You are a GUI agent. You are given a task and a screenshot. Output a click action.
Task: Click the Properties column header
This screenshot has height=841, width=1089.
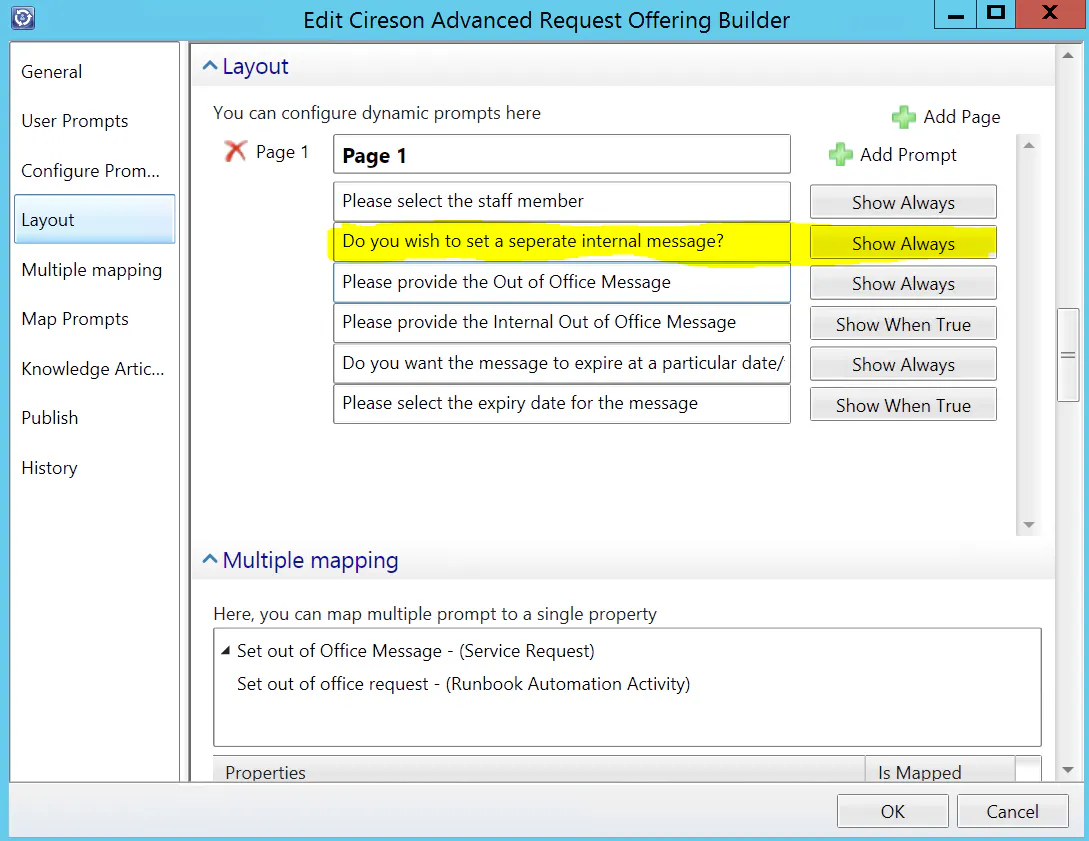click(x=539, y=770)
